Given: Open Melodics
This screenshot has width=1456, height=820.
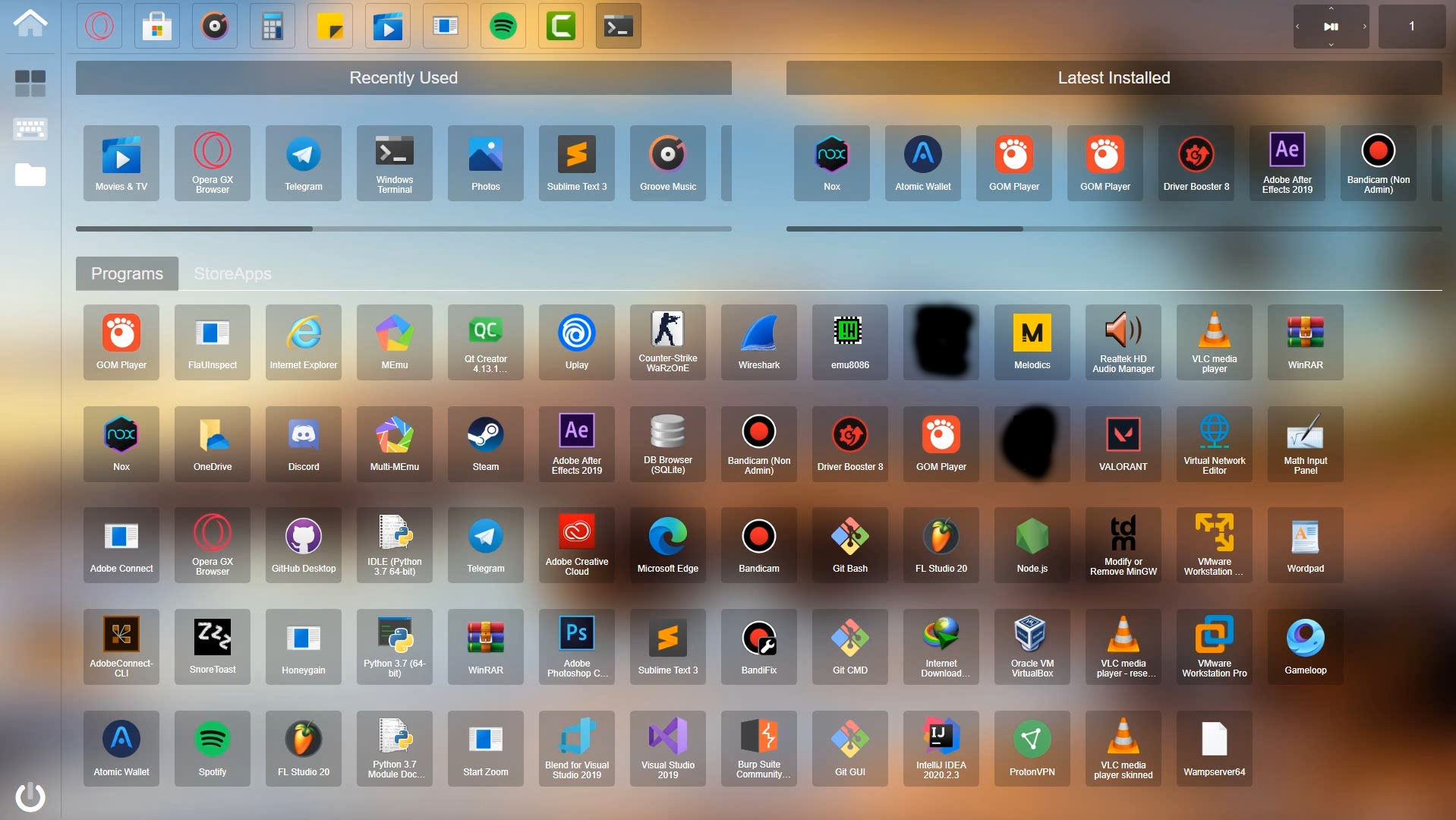Looking at the screenshot, I should click(x=1032, y=342).
